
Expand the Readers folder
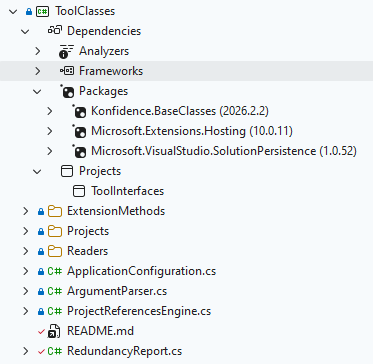click(25, 251)
